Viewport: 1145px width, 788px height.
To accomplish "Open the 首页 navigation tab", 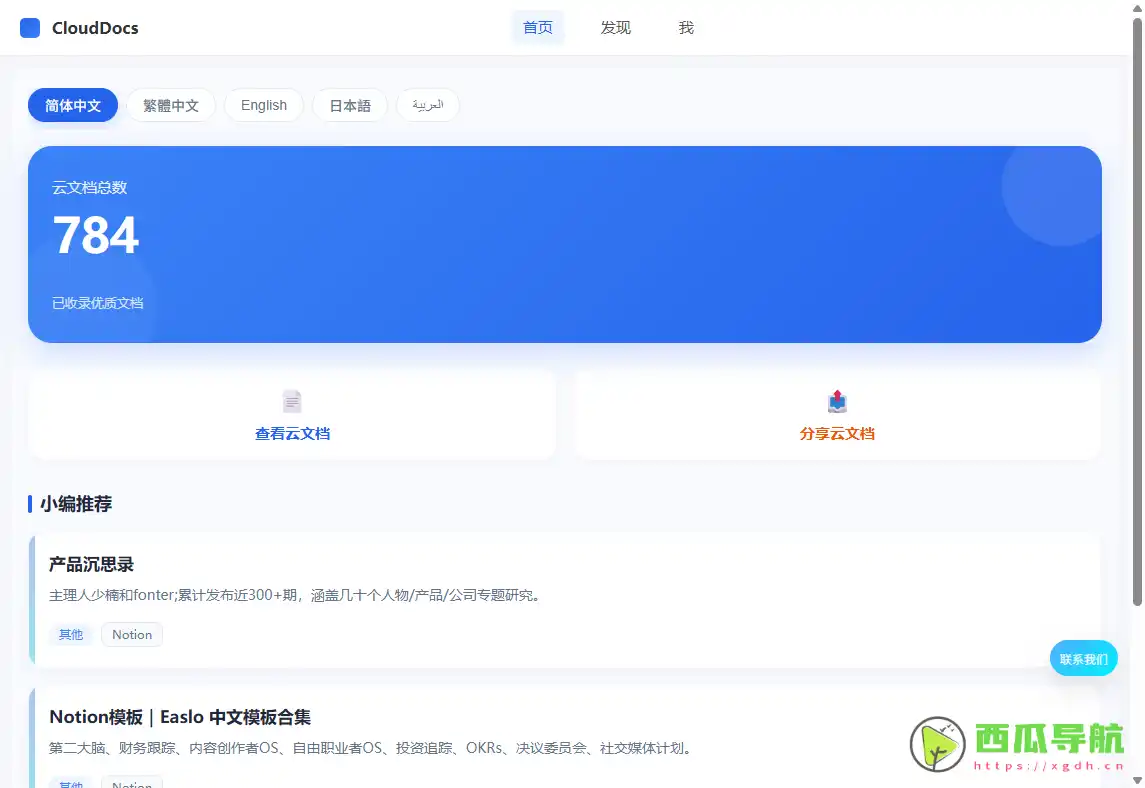I will pos(538,27).
